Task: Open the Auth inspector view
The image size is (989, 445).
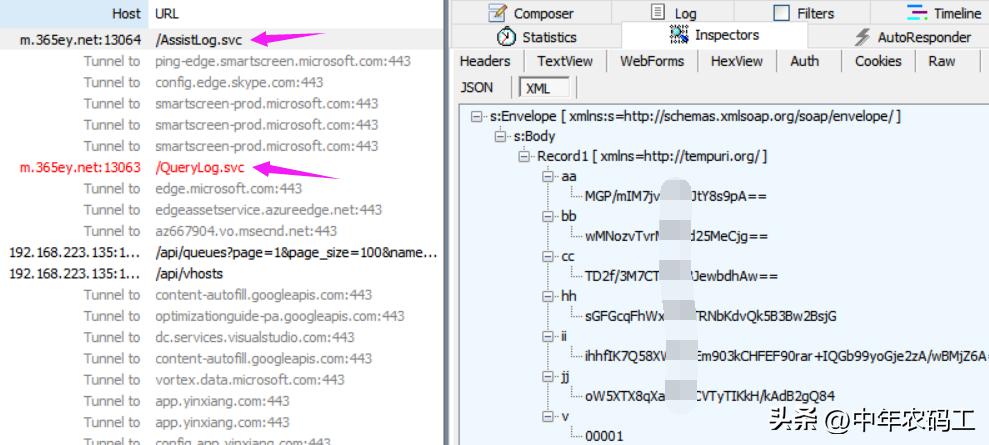Action: [x=805, y=61]
